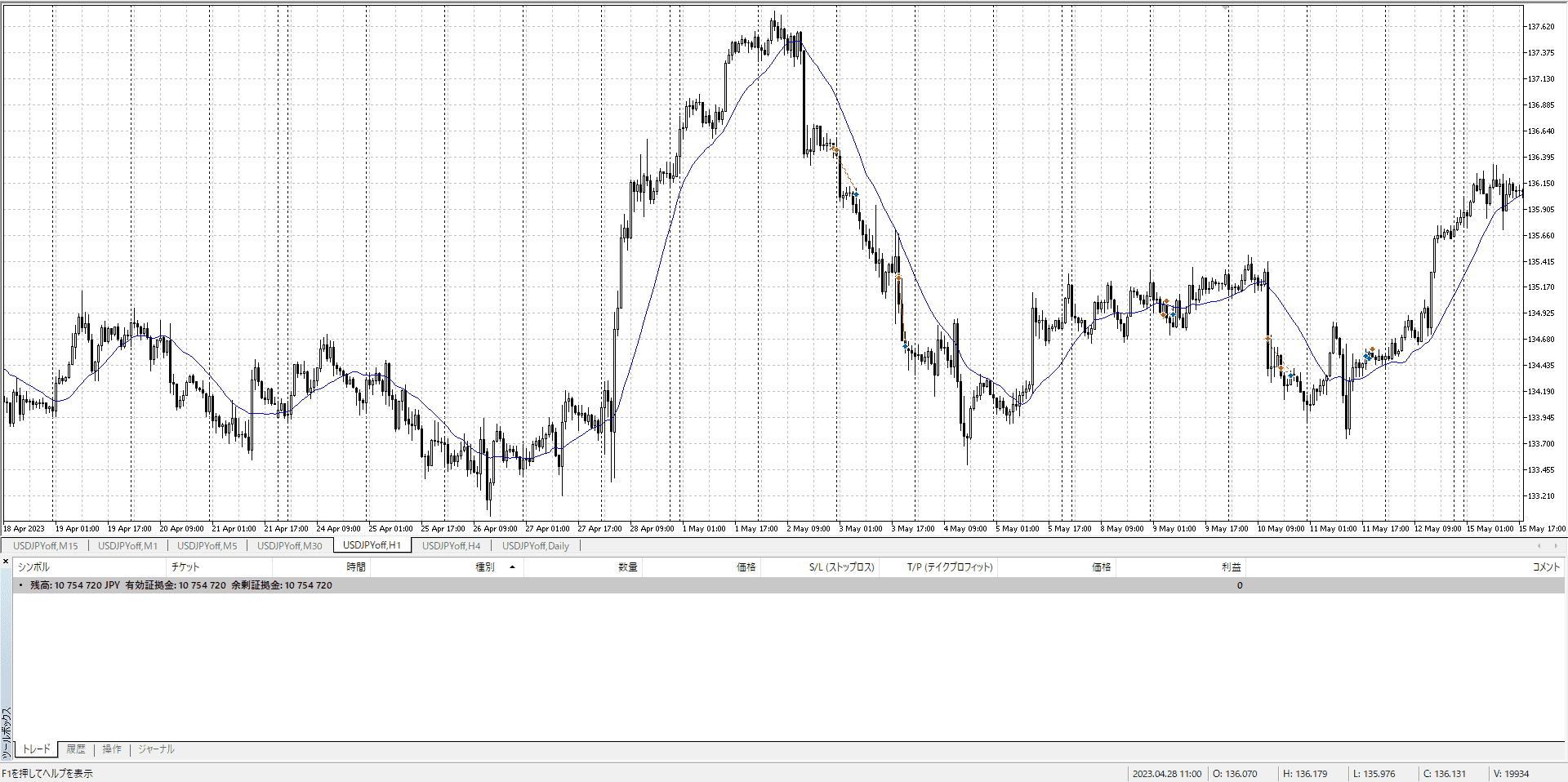1568x782 pixels.
Task: Sort by 利益 profit column header
Action: [1231, 567]
